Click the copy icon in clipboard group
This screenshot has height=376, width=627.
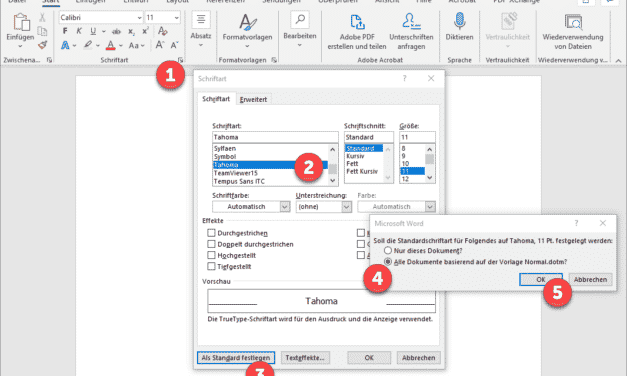[42, 31]
